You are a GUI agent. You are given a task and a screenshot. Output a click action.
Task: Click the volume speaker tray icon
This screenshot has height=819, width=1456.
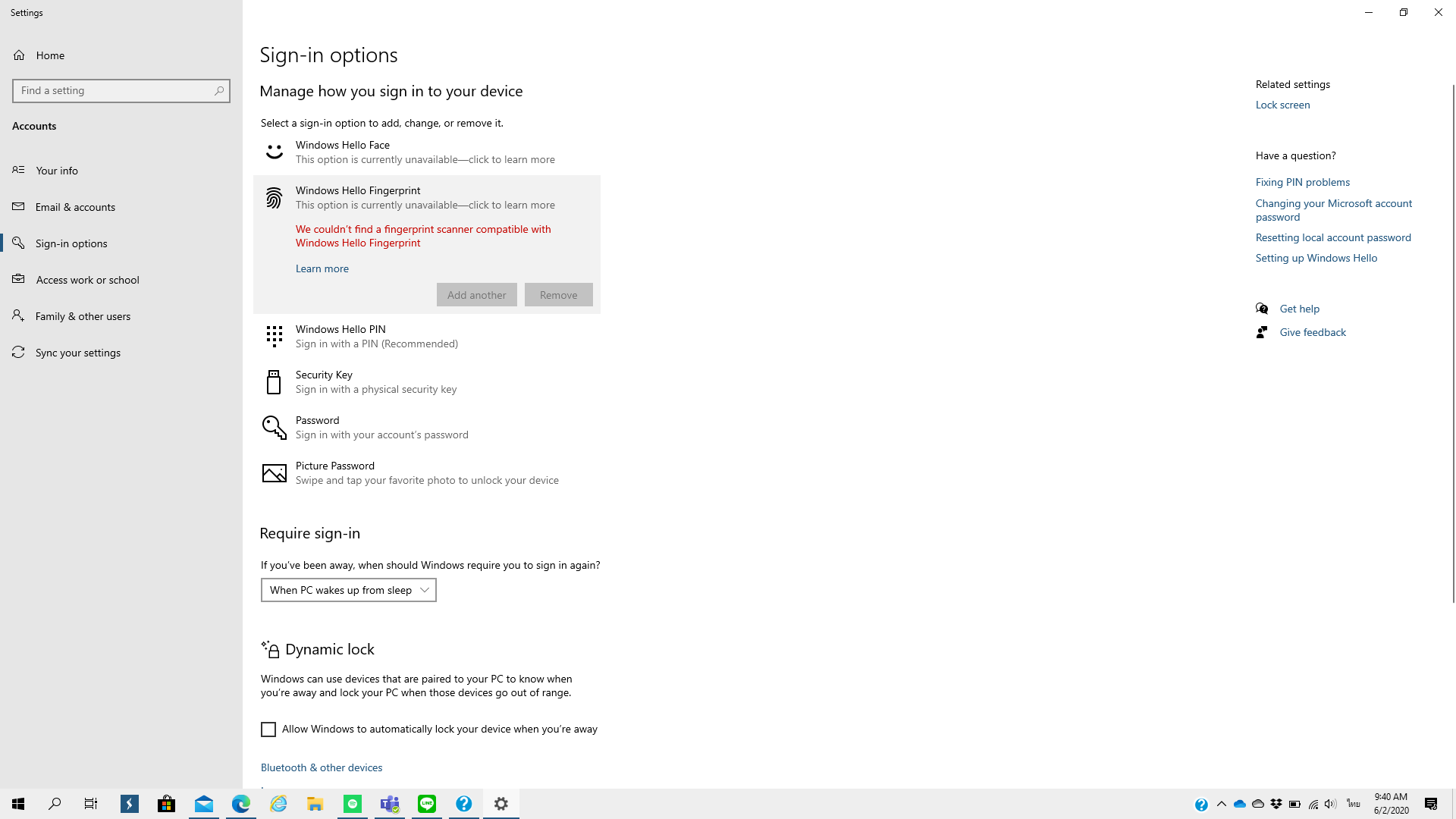1331,804
